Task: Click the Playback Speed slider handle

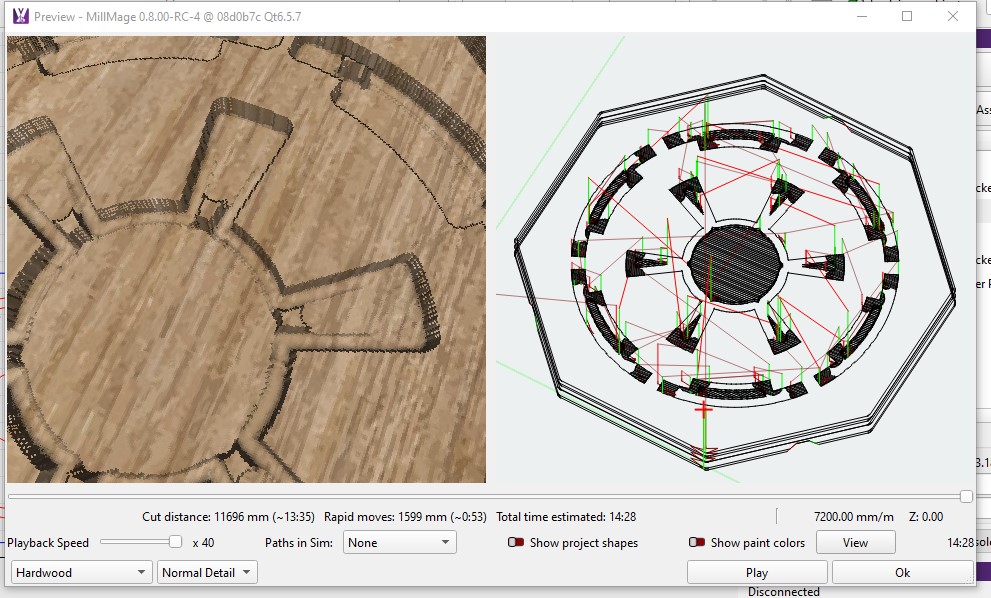Action: [176, 542]
